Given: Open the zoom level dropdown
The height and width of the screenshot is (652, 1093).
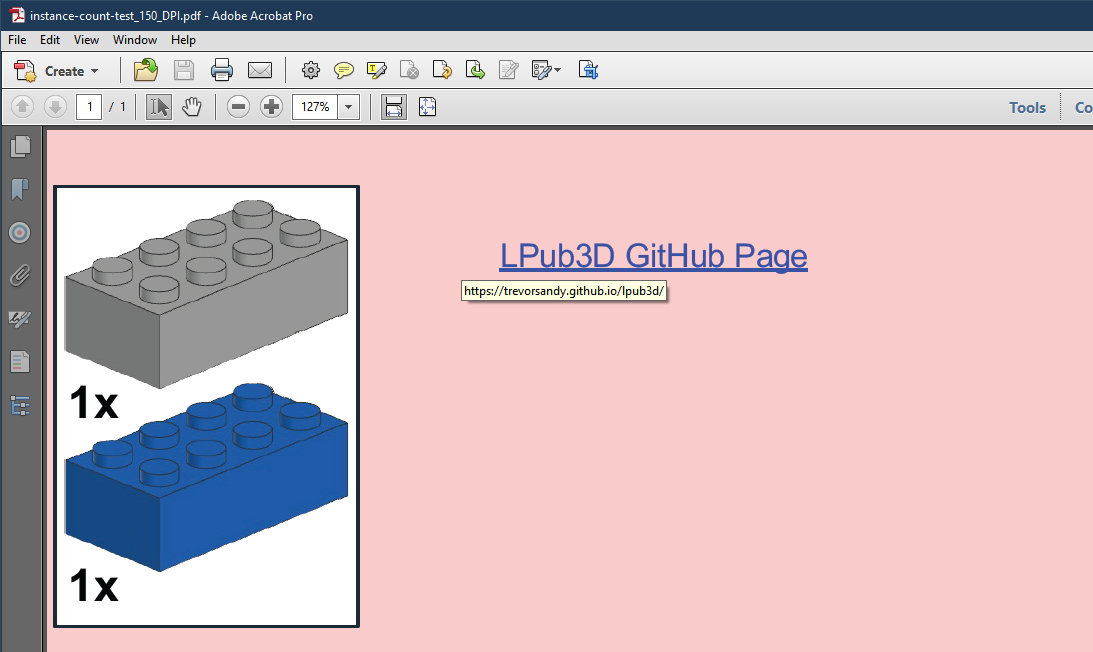Looking at the screenshot, I should [x=348, y=106].
